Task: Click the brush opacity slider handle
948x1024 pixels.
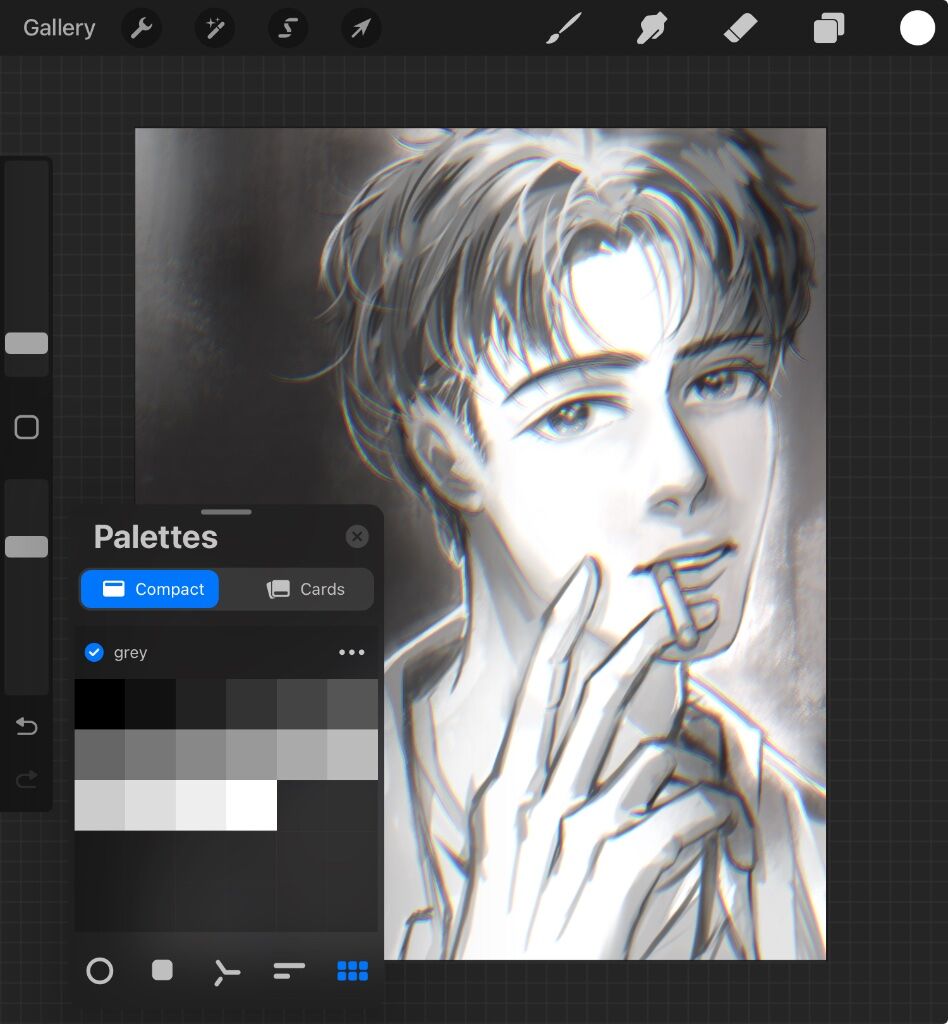Action: (x=26, y=547)
